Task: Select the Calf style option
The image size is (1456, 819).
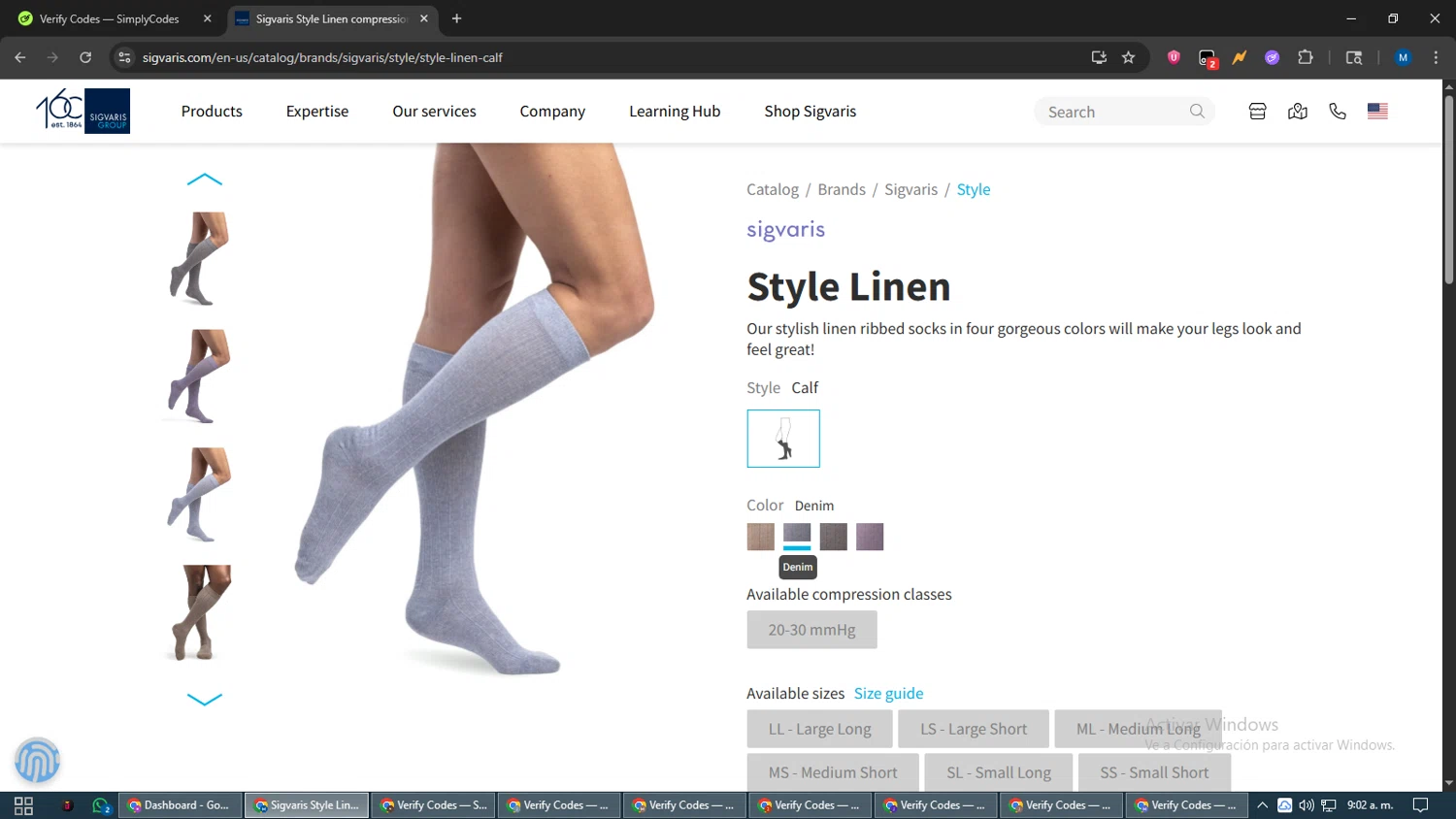Action: tap(783, 439)
